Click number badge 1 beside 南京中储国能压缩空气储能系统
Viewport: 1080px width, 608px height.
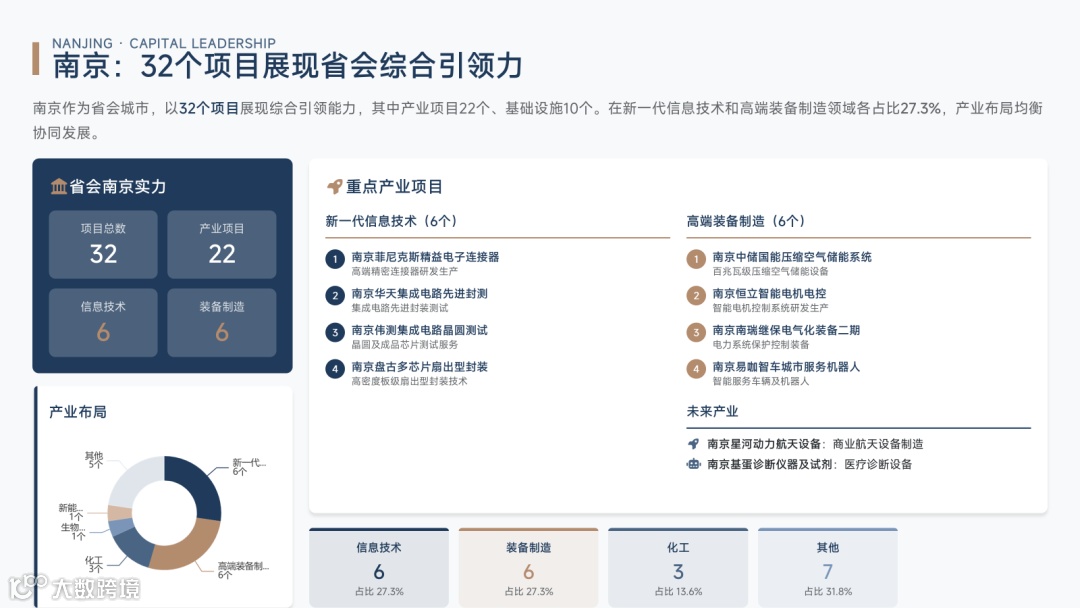coord(696,259)
